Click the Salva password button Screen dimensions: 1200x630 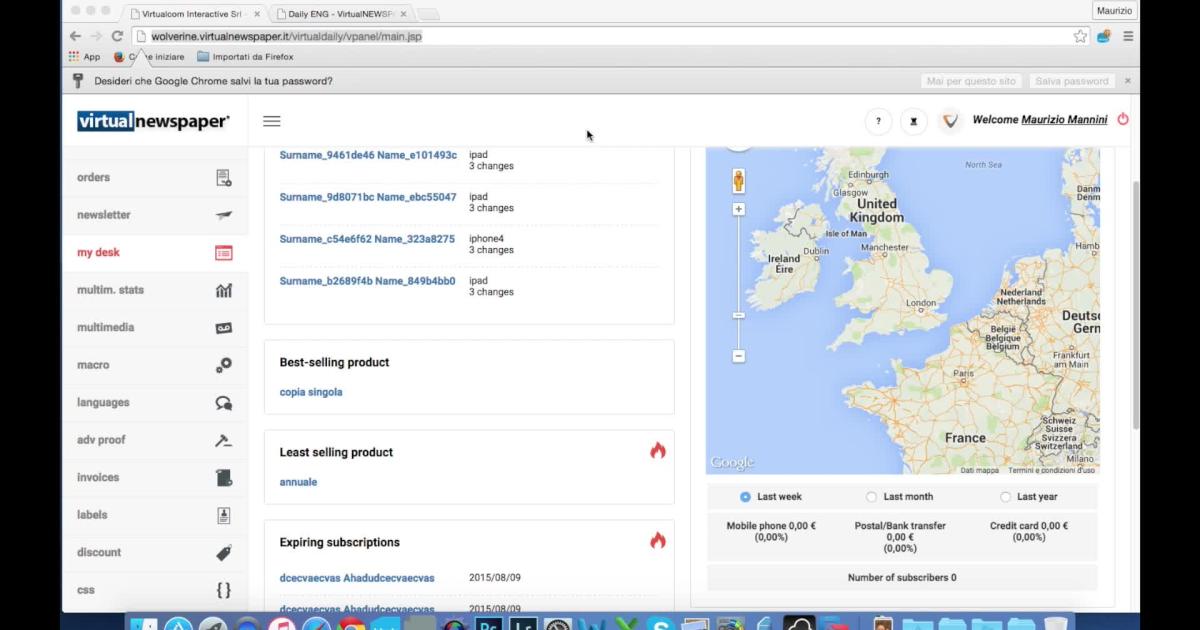click(x=1071, y=81)
